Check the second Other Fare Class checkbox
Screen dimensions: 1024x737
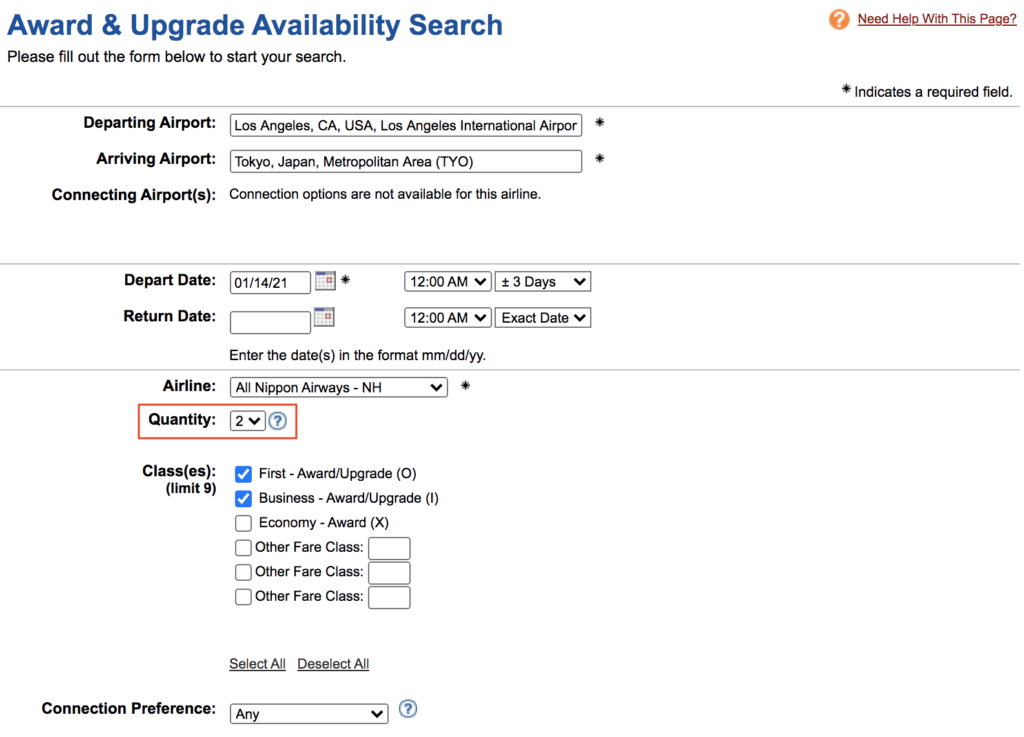click(x=243, y=572)
